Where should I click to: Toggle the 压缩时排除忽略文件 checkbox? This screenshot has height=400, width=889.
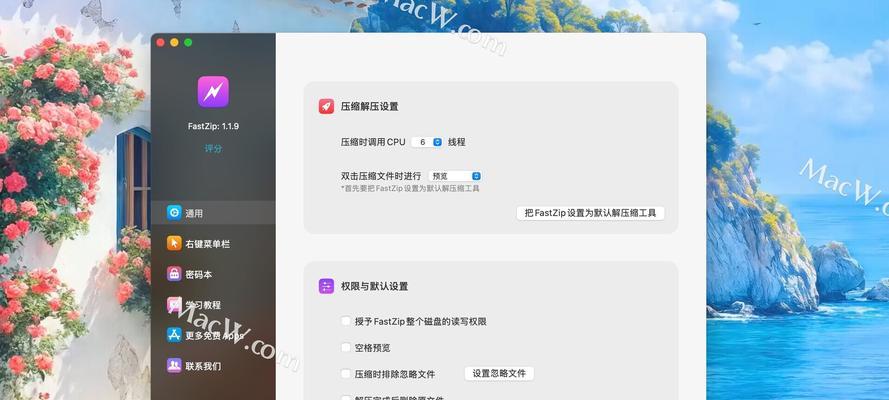345,373
